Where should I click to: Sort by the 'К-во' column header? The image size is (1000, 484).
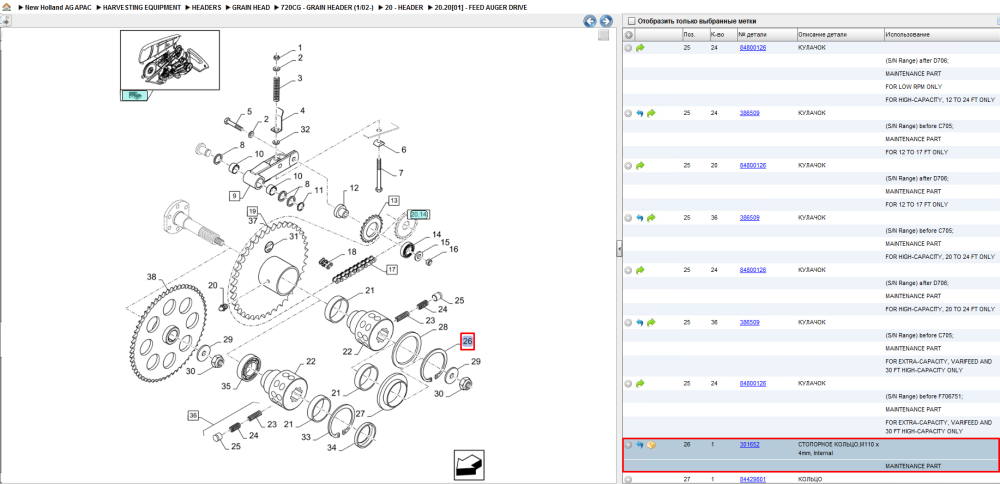pos(722,34)
